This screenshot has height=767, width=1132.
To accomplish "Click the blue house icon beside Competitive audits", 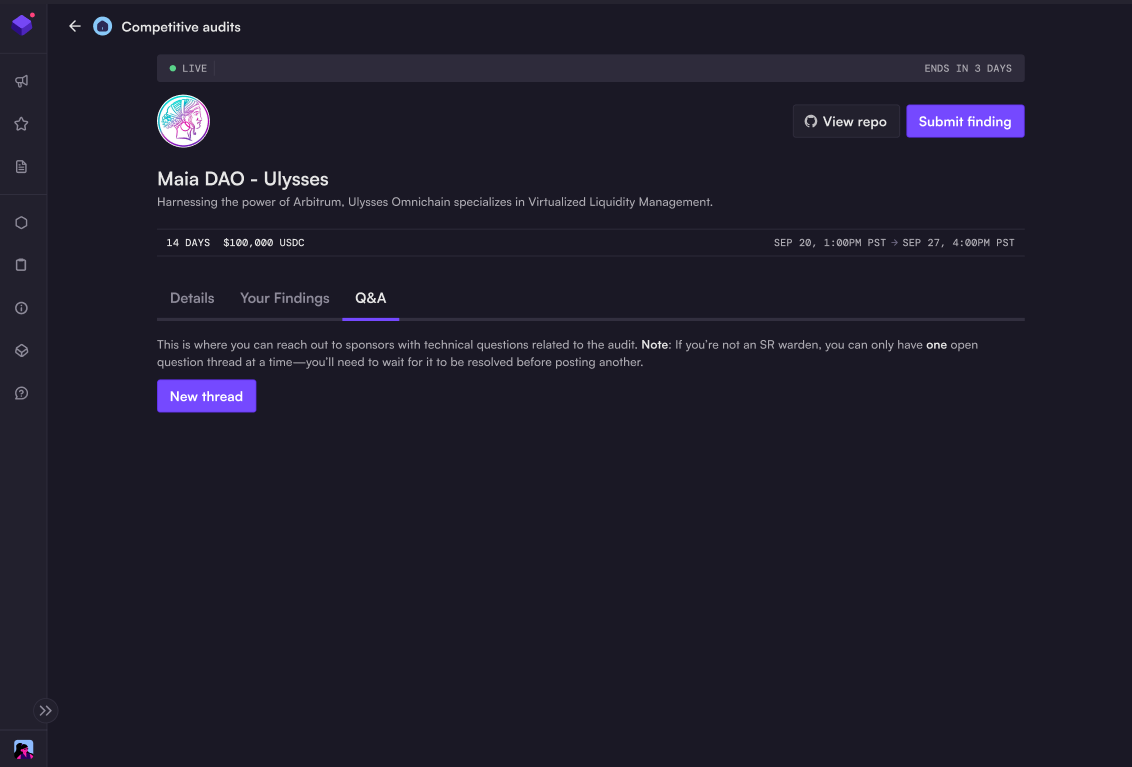I will (x=102, y=27).
